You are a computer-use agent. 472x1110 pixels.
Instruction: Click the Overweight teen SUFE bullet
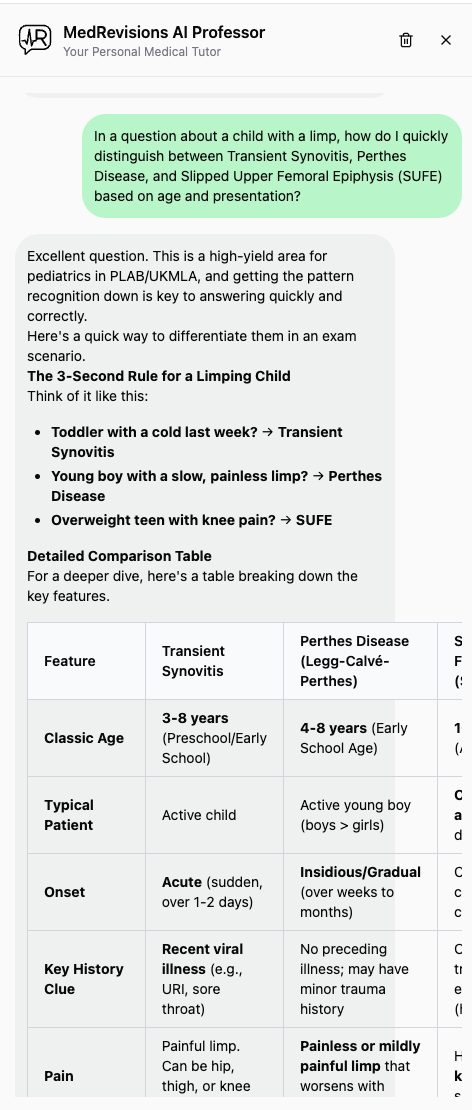click(x=191, y=520)
